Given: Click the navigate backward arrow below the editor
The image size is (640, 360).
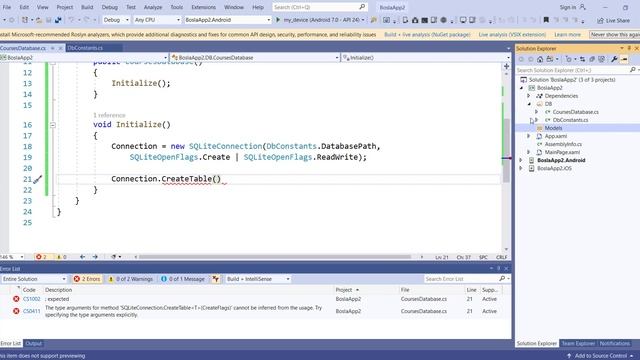Looking at the screenshot, I should 82,257.
